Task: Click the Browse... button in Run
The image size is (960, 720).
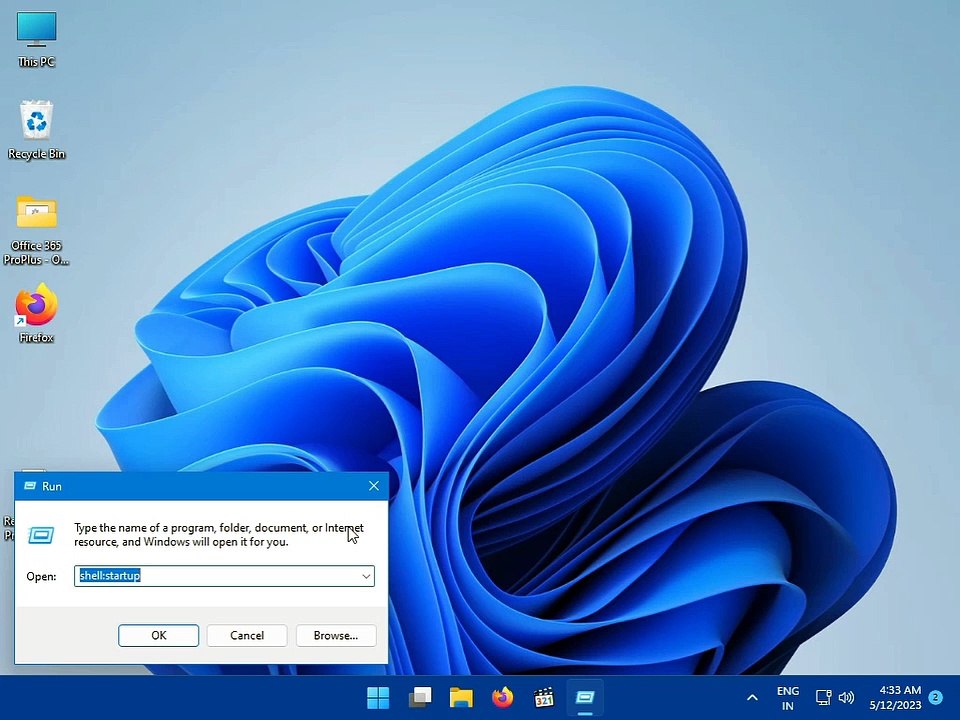Action: (336, 636)
